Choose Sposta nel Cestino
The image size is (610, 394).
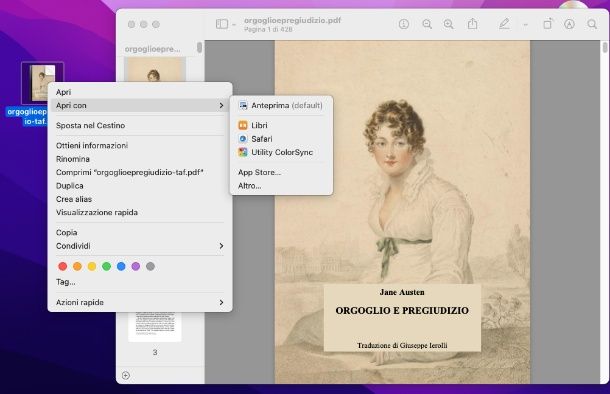140,125
